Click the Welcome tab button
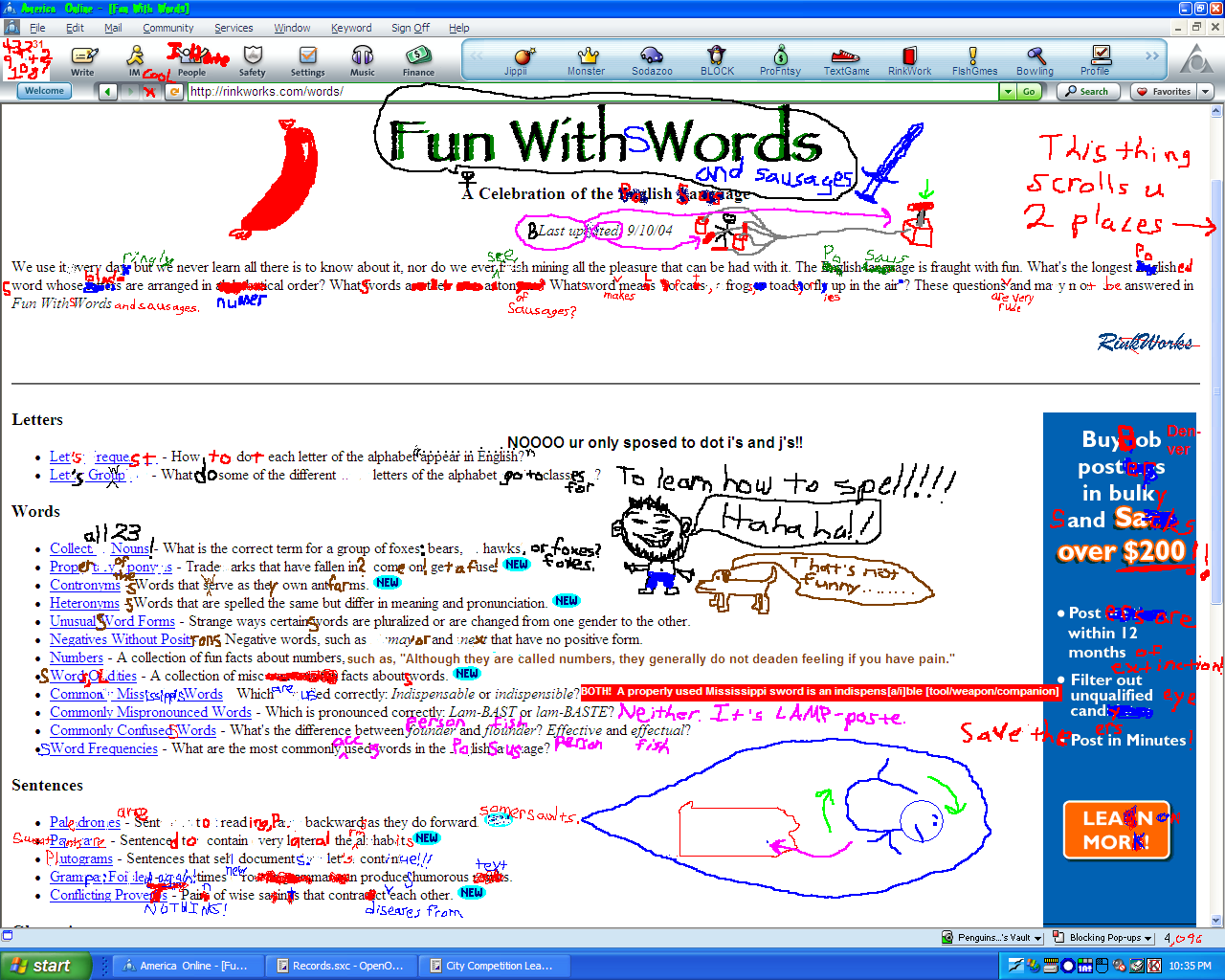The image size is (1225, 980). click(x=44, y=91)
